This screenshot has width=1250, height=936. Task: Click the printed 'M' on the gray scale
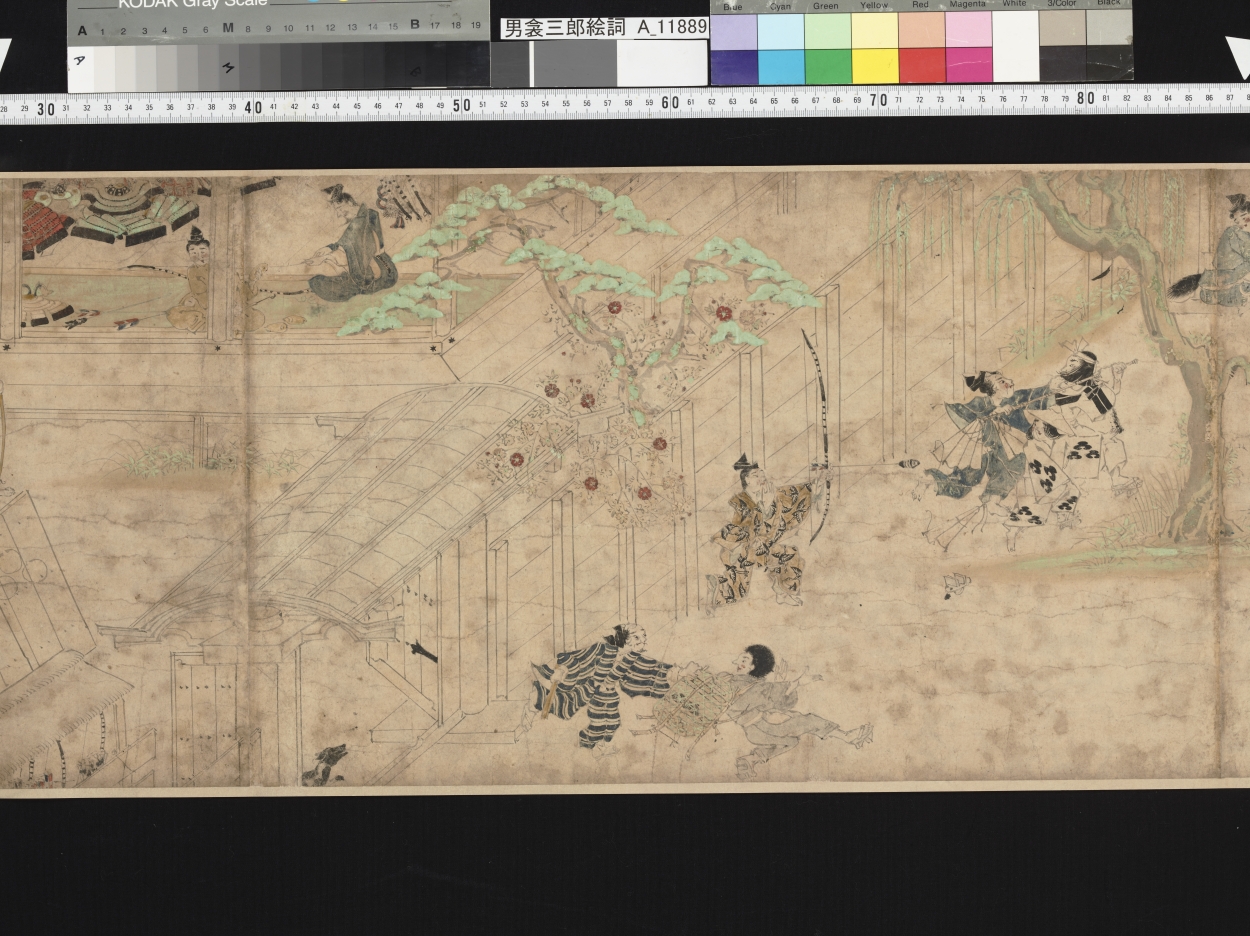228,27
